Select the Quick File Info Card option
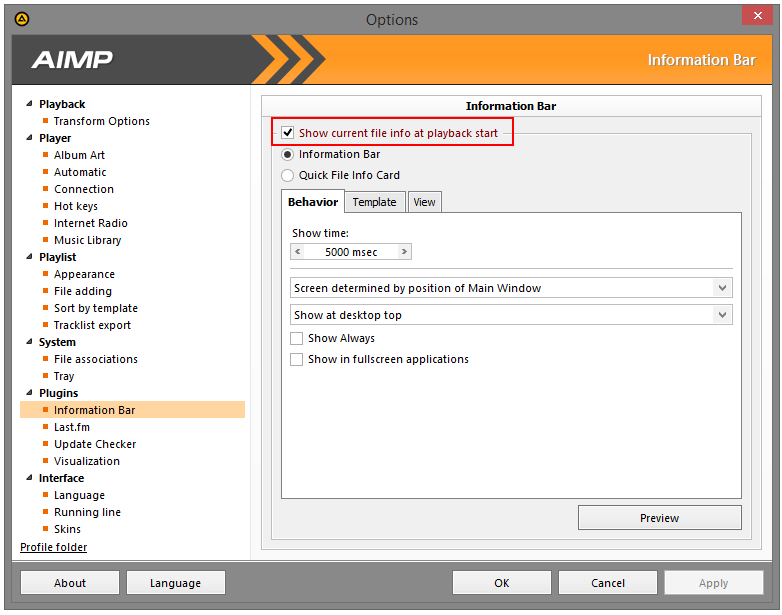782x615 pixels. (287, 176)
